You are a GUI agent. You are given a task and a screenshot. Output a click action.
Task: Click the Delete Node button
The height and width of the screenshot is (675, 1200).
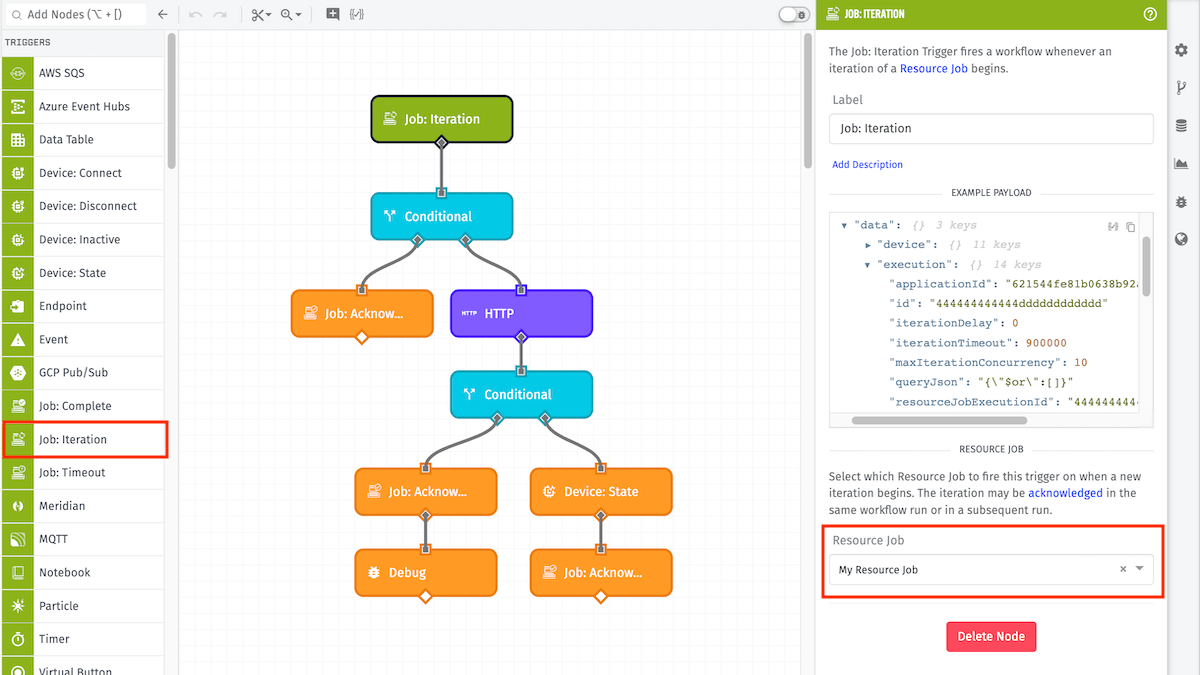click(x=991, y=636)
